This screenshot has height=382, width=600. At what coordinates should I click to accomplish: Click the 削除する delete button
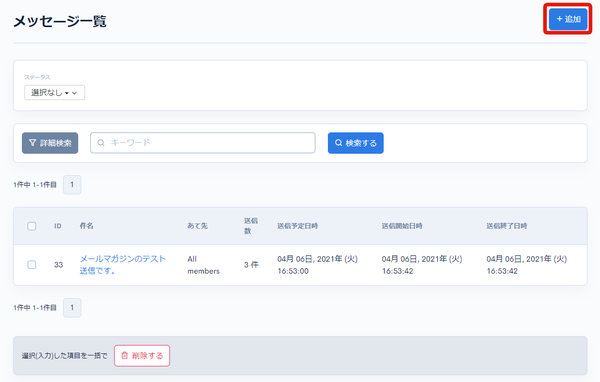tap(142, 356)
